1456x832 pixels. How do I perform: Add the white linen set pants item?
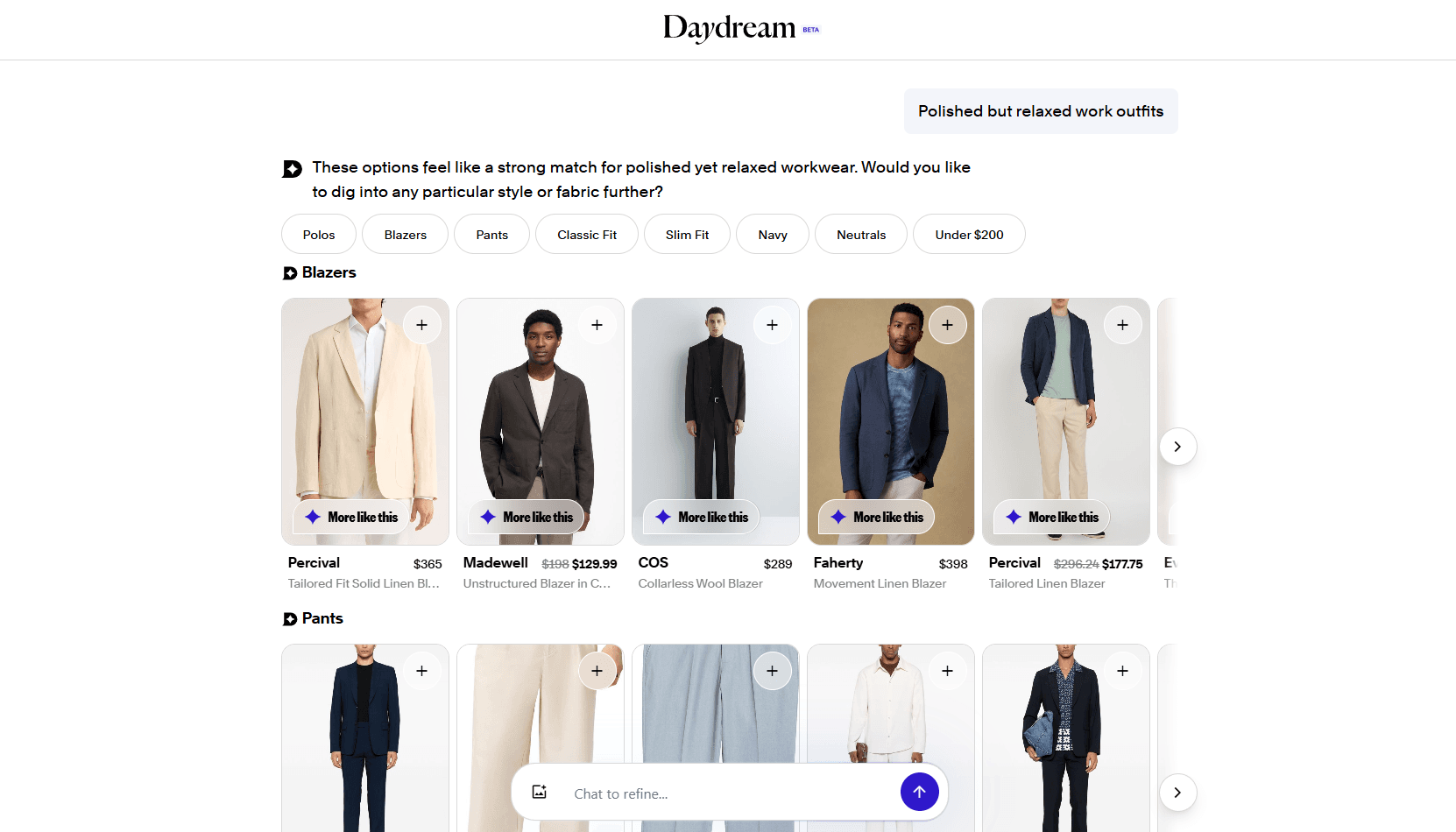(x=947, y=671)
